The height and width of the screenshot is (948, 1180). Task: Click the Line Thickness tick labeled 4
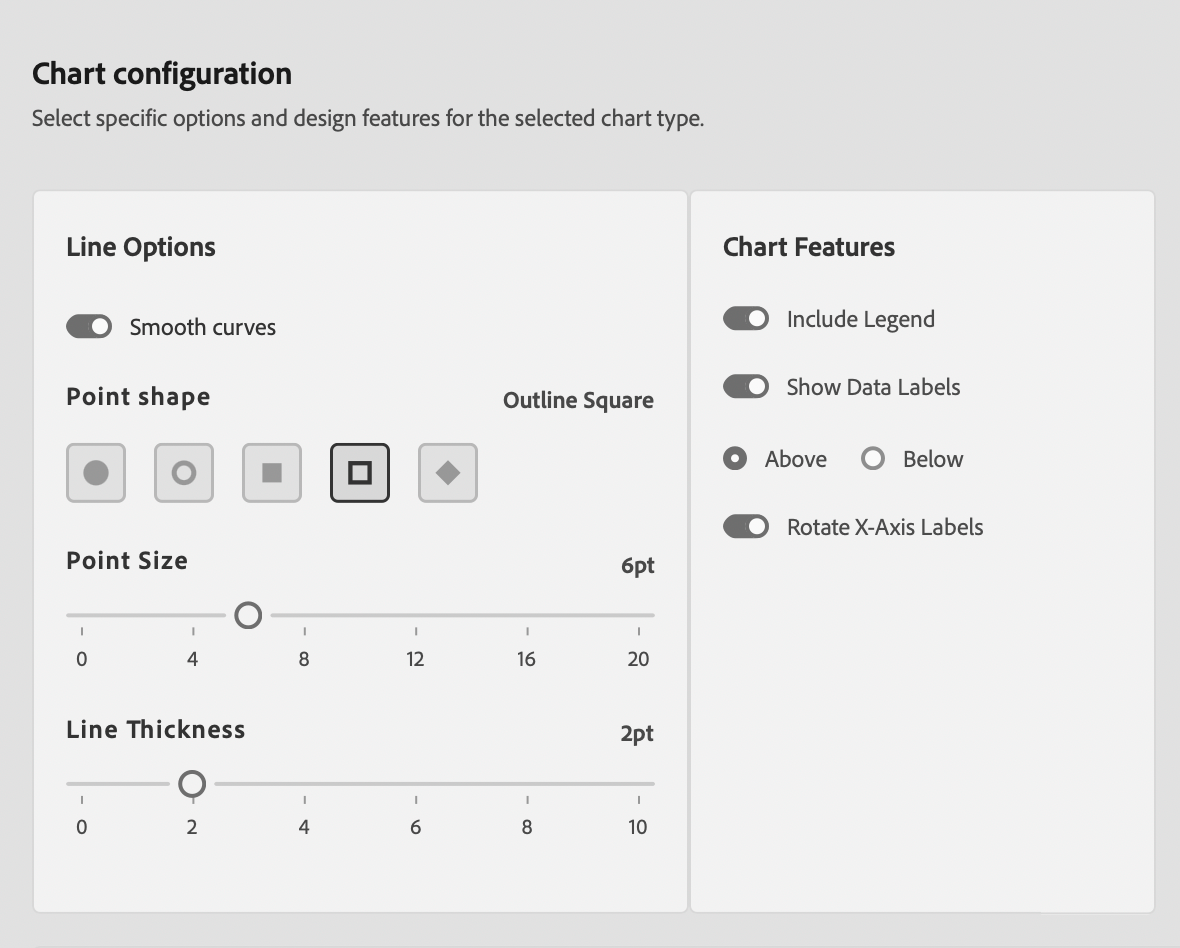[x=304, y=828]
